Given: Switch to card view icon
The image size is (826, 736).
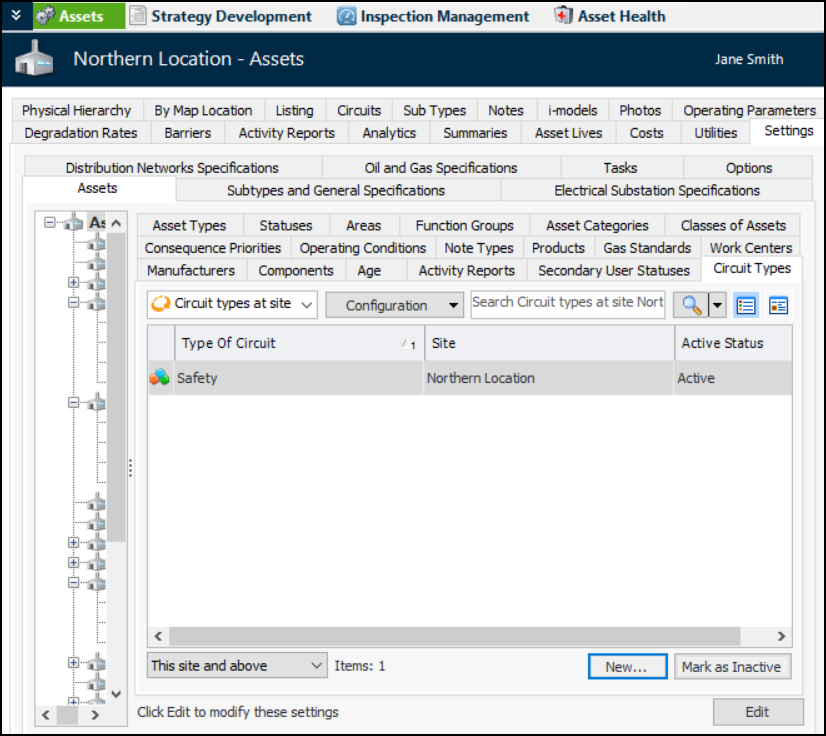Looking at the screenshot, I should coord(778,305).
